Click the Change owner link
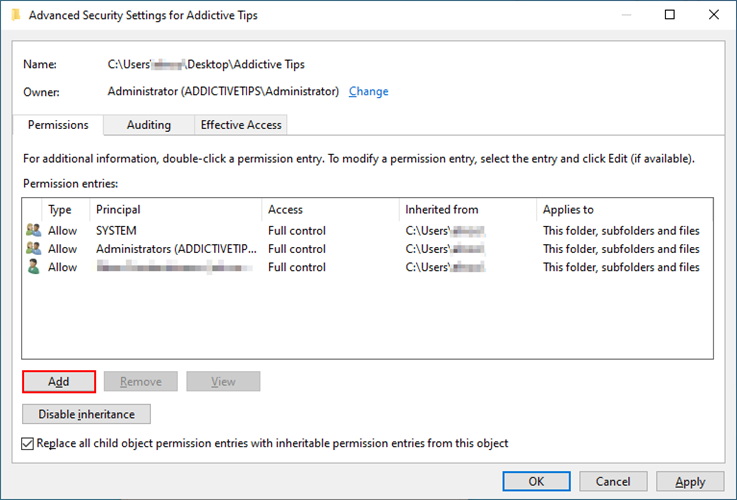Viewport: 737px width, 500px height. point(368,91)
